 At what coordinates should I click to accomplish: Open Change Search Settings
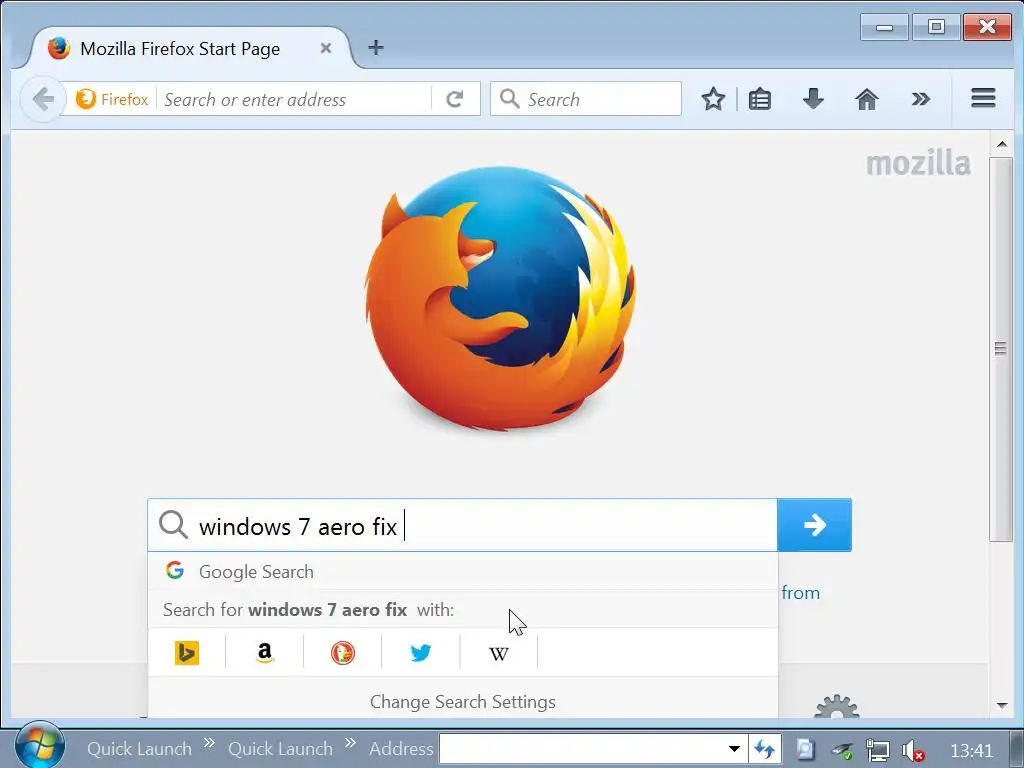[463, 702]
